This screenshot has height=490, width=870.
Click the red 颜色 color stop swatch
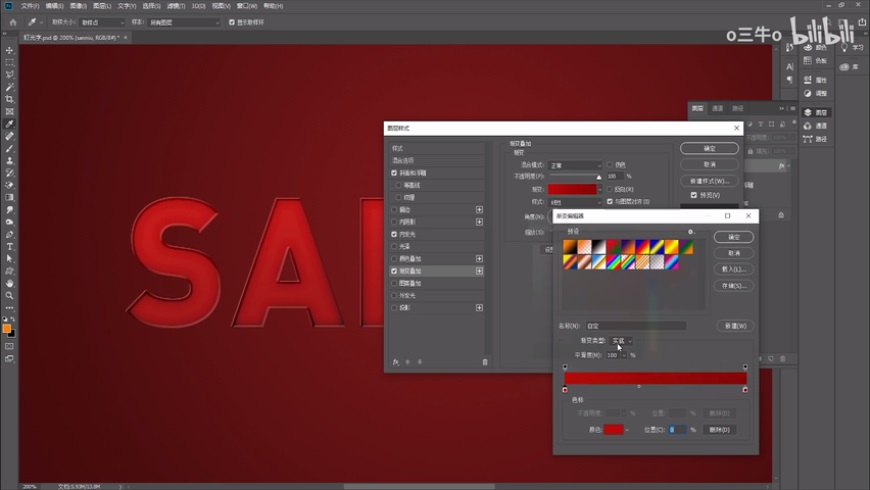coord(613,429)
